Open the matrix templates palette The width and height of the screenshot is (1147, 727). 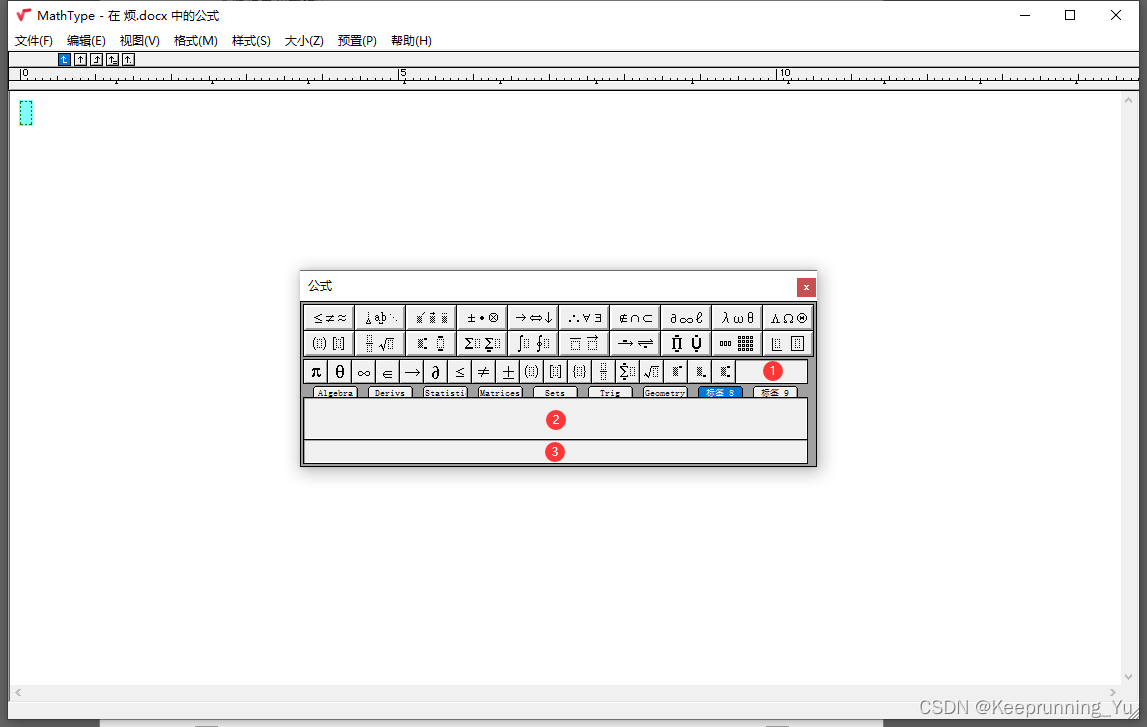pyautogui.click(x=737, y=343)
